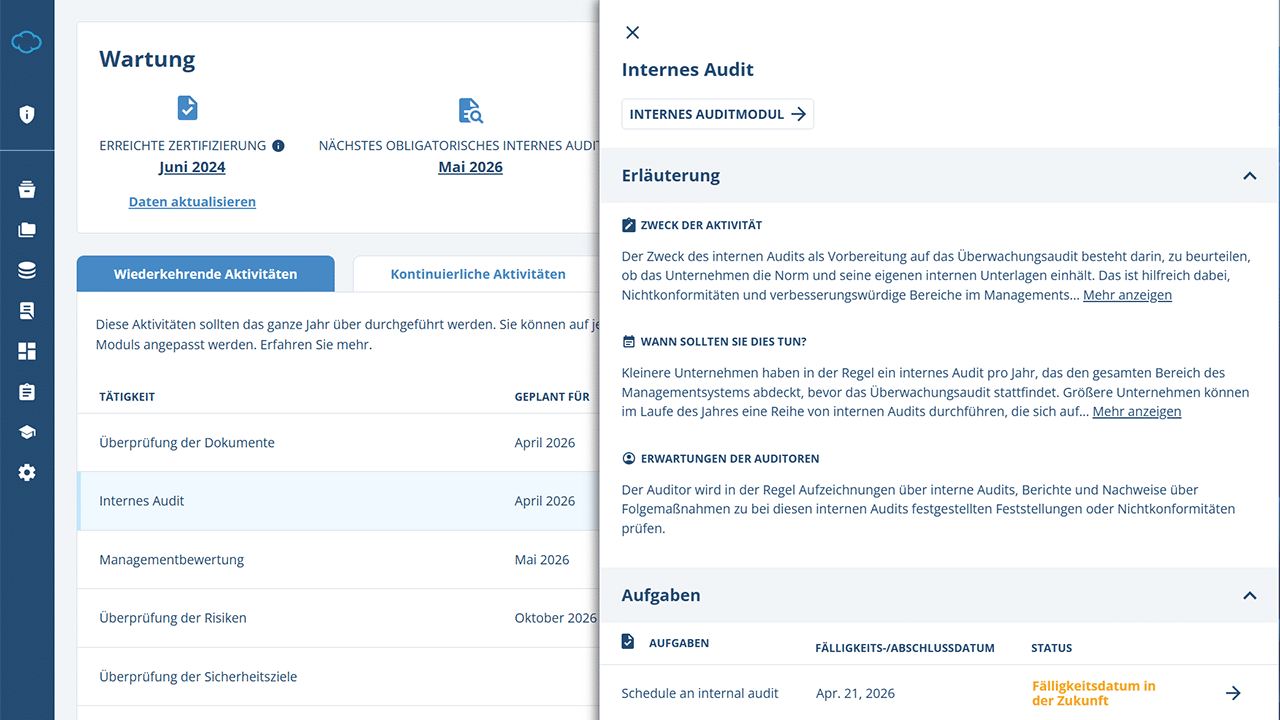Open the dashboard grid sidebar icon
The width and height of the screenshot is (1280, 720).
tap(27, 351)
